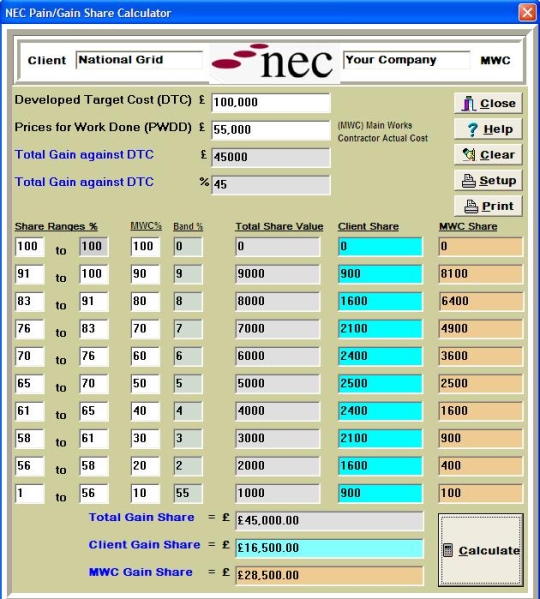Image resolution: width=540 pixels, height=599 pixels.
Task: Click Total Gain Share field £45,000.00
Action: [329, 521]
